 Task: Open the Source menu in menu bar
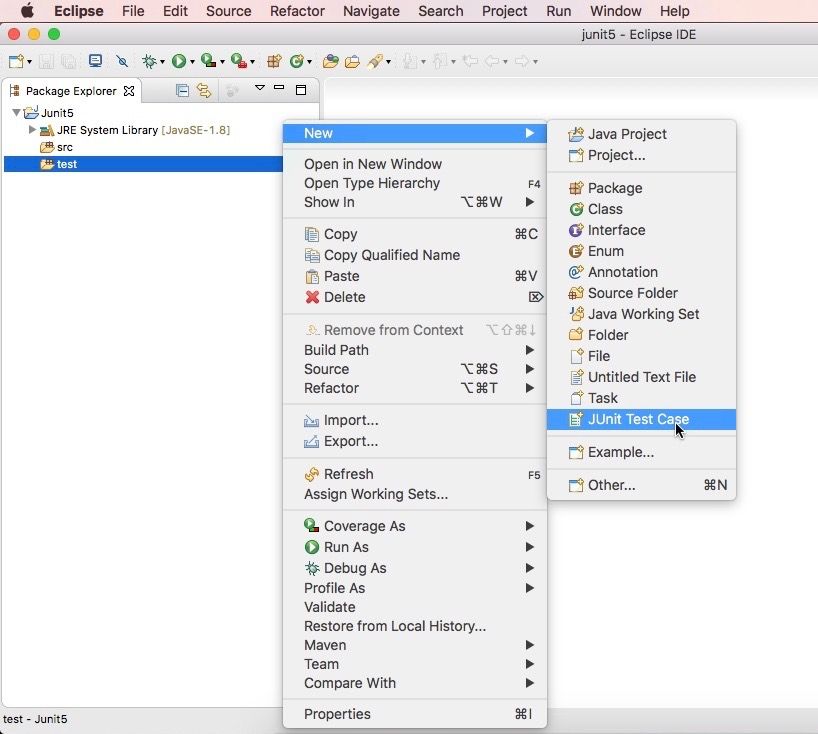click(x=228, y=11)
